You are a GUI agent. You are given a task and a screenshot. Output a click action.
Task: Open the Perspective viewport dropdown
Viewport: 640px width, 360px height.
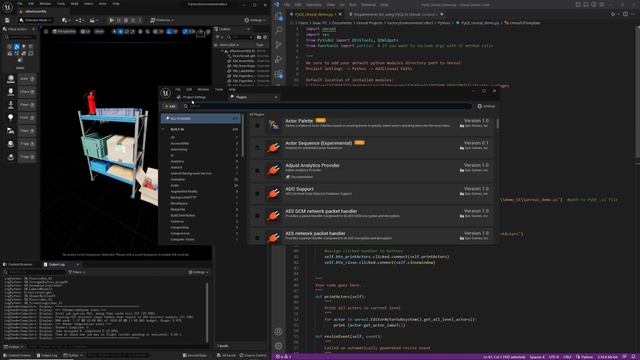click(x=64, y=31)
